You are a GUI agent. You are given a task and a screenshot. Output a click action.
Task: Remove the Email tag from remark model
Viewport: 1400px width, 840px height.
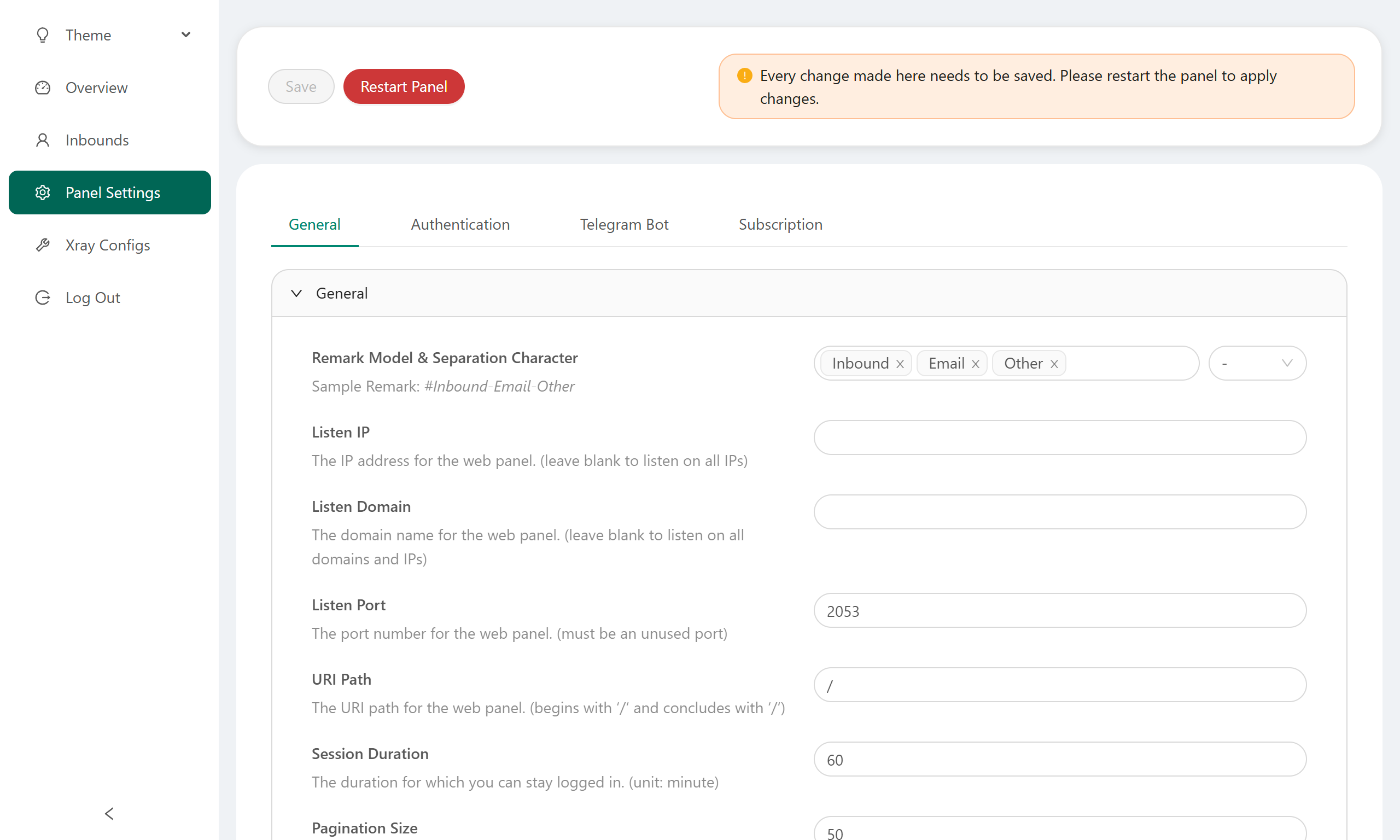coord(975,364)
